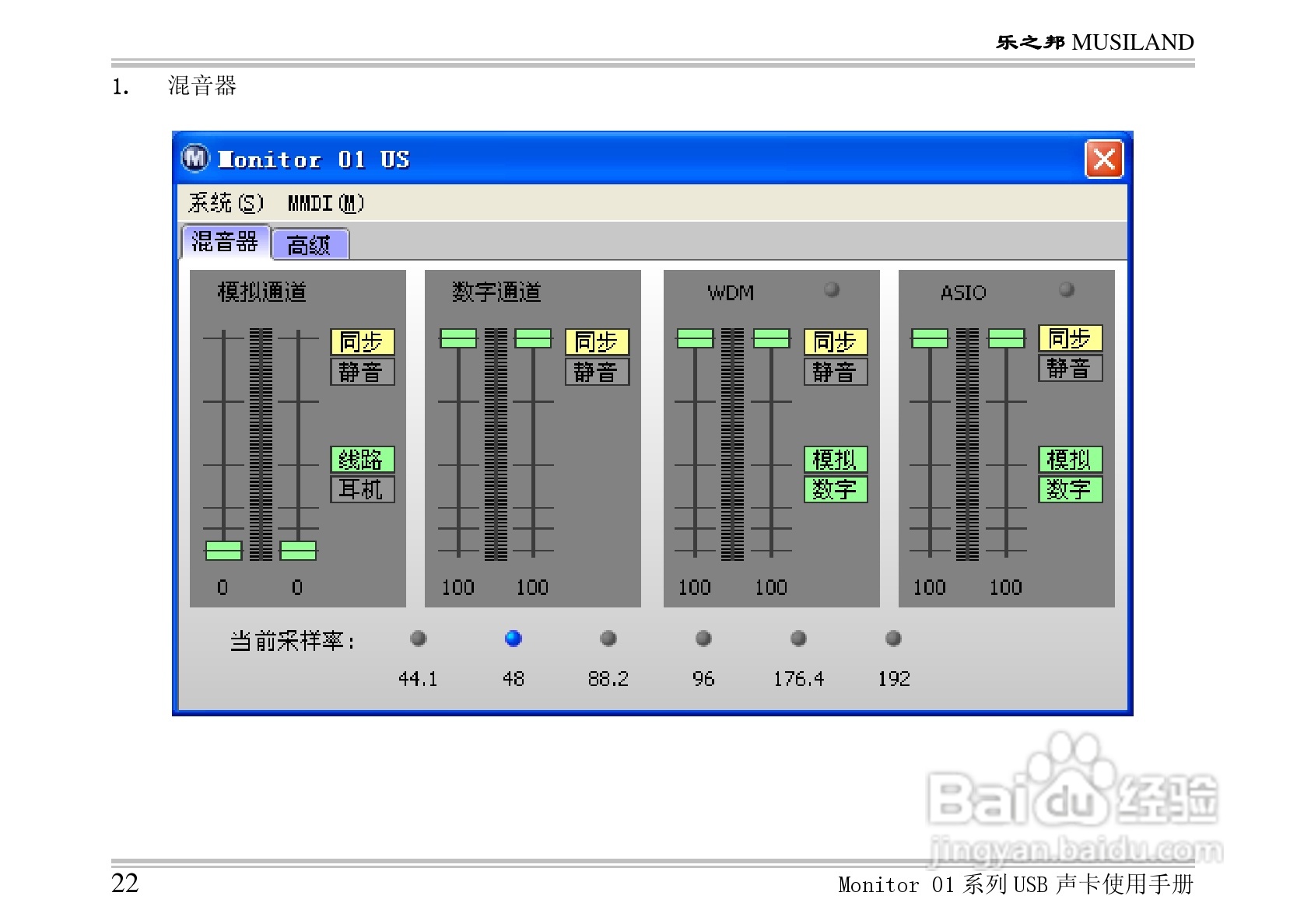Select the 96 sample rate indicator

(703, 639)
